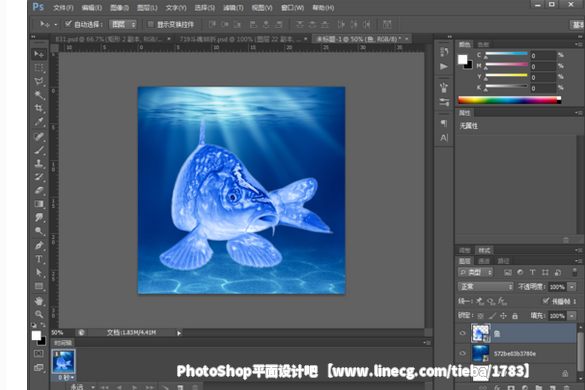This screenshot has height=390, width=585.
Task: Select the Brush tool
Action: [x=39, y=150]
